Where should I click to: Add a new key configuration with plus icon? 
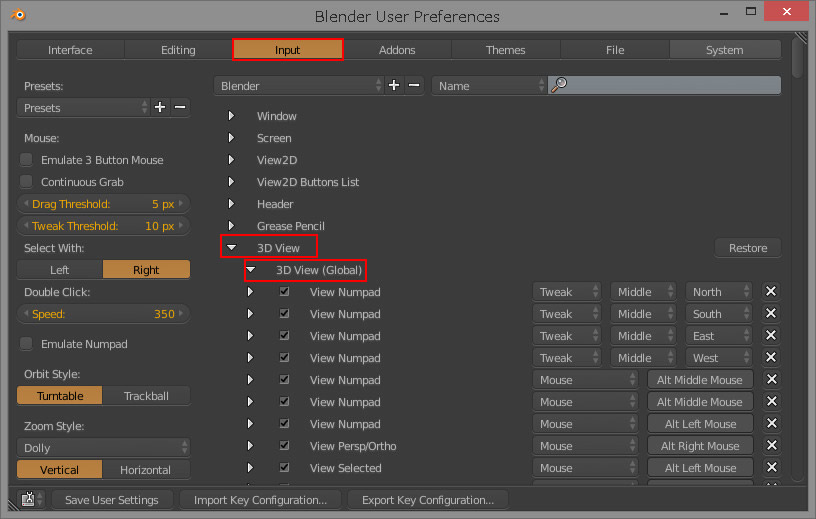point(394,85)
